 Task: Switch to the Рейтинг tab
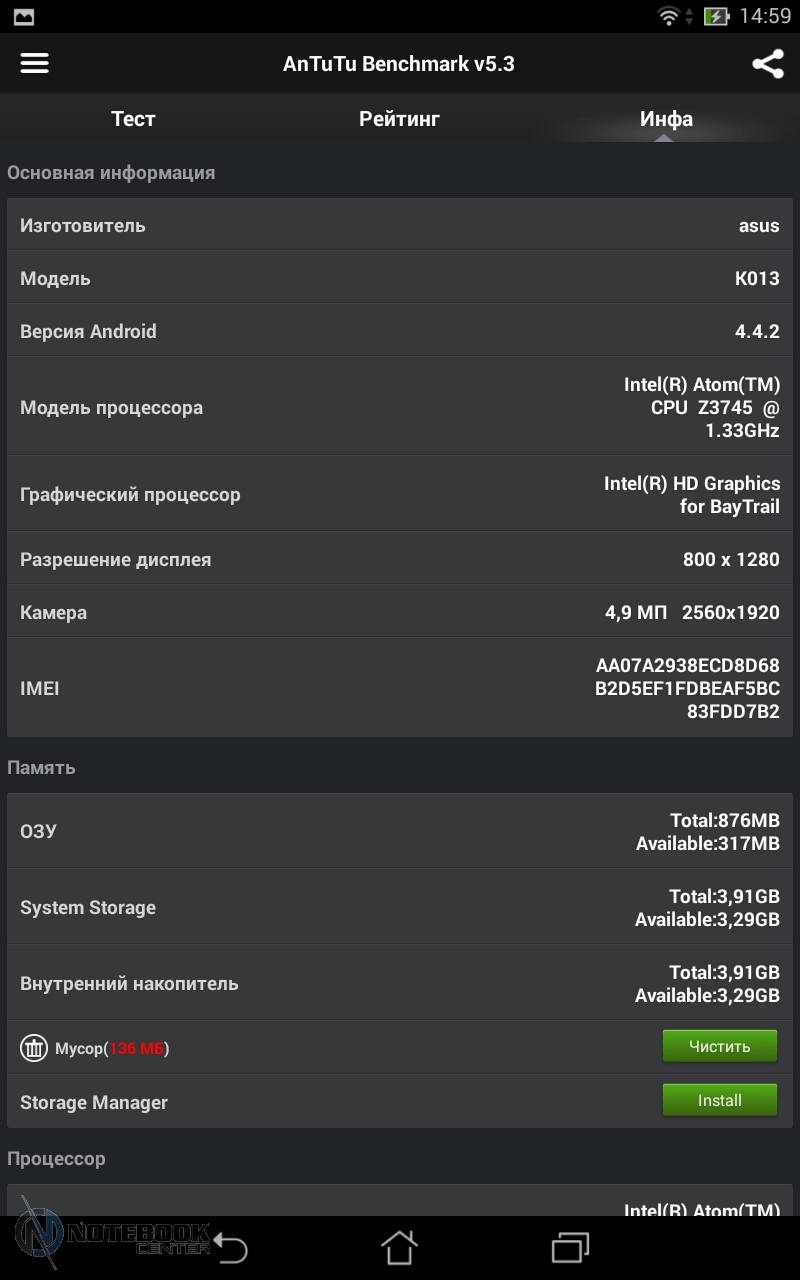pos(399,119)
